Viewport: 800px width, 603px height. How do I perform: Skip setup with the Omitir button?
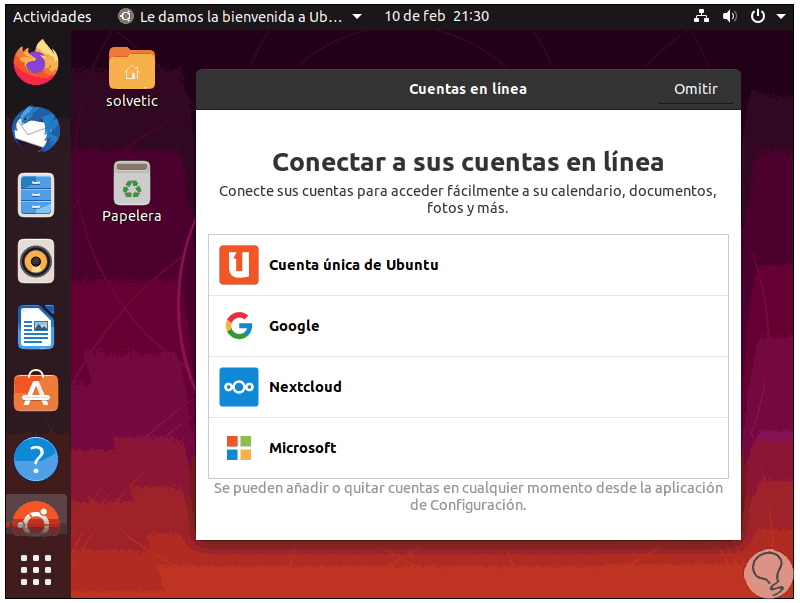click(695, 89)
